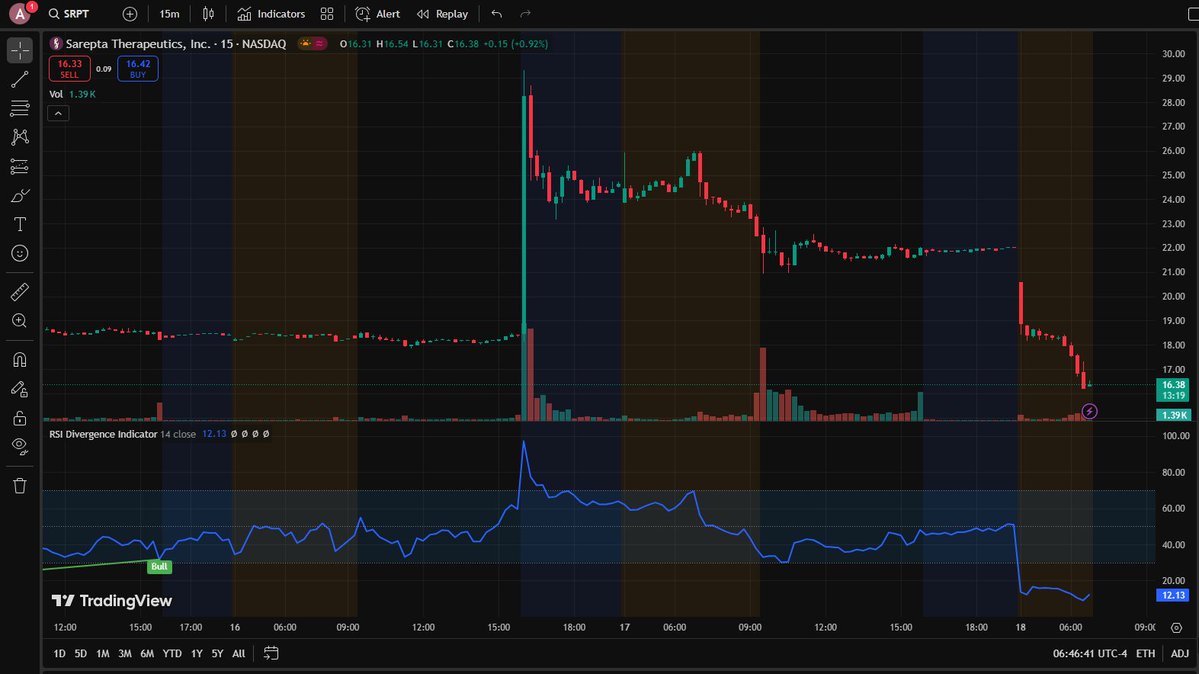Image resolution: width=1199 pixels, height=674 pixels.
Task: Collapse the indicator legend chevron
Action: (x=58, y=114)
